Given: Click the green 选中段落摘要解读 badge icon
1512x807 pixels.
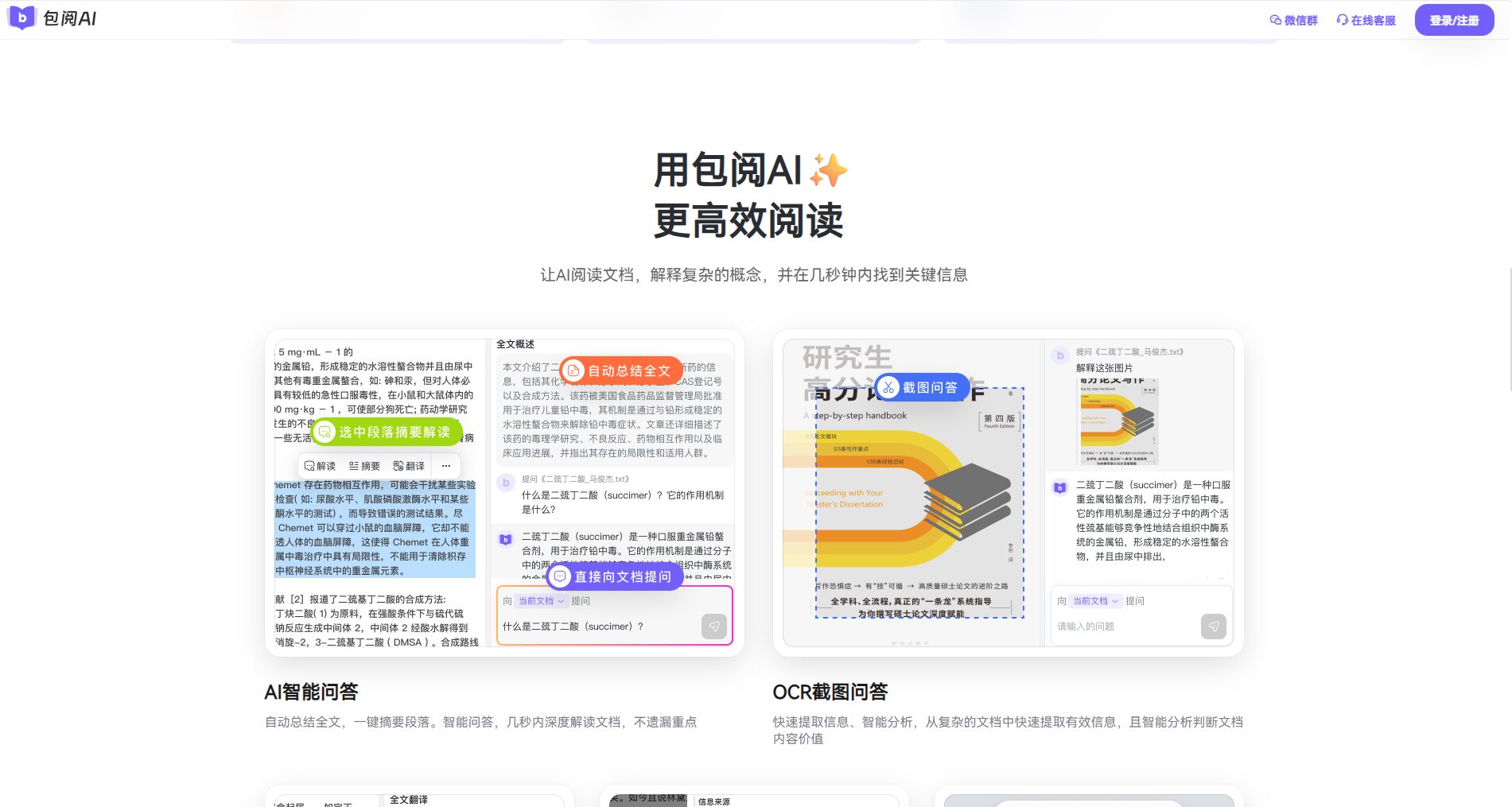Looking at the screenshot, I should (x=325, y=432).
